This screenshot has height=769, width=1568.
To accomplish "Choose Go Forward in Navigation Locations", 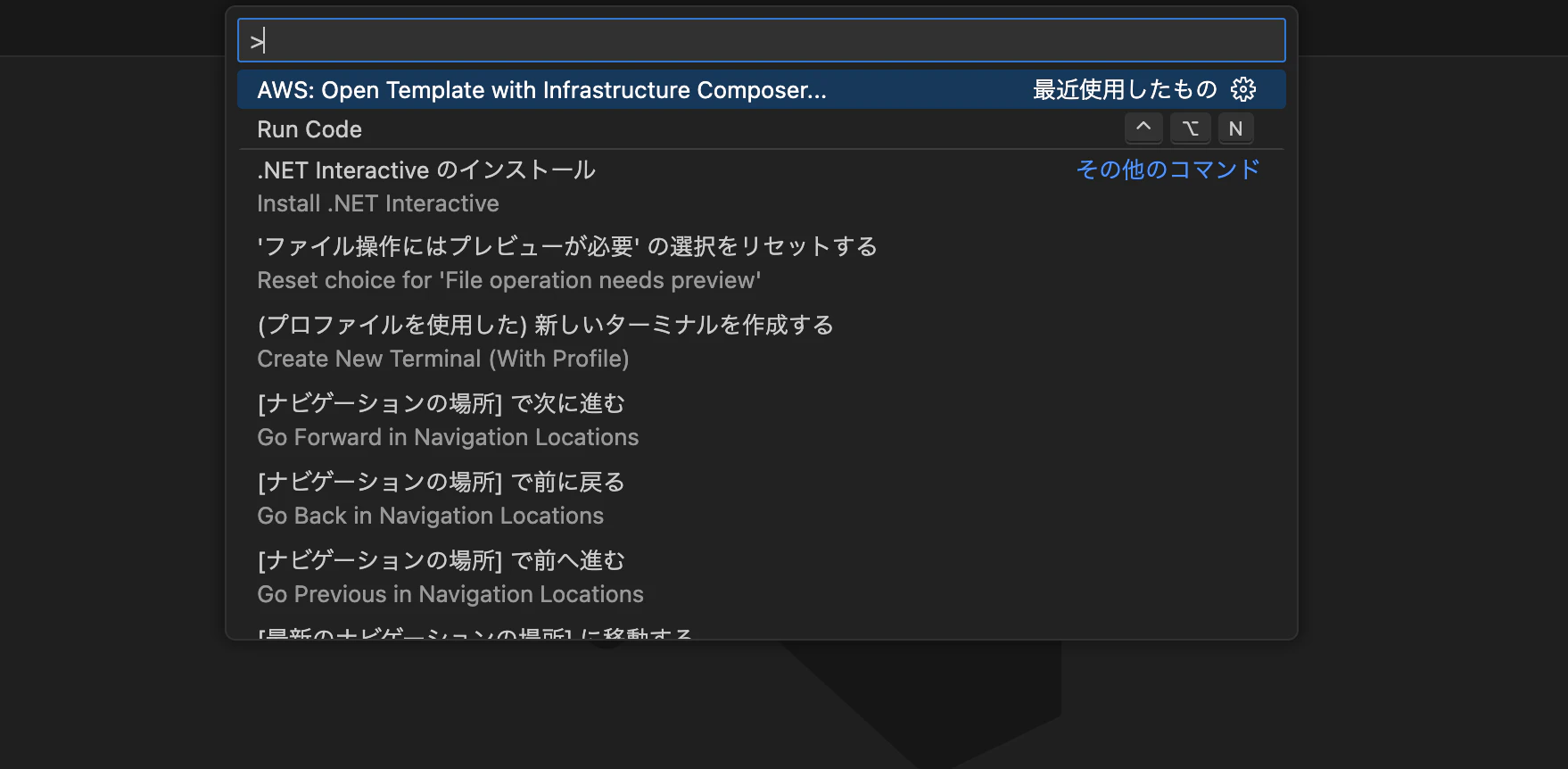I will click(761, 421).
